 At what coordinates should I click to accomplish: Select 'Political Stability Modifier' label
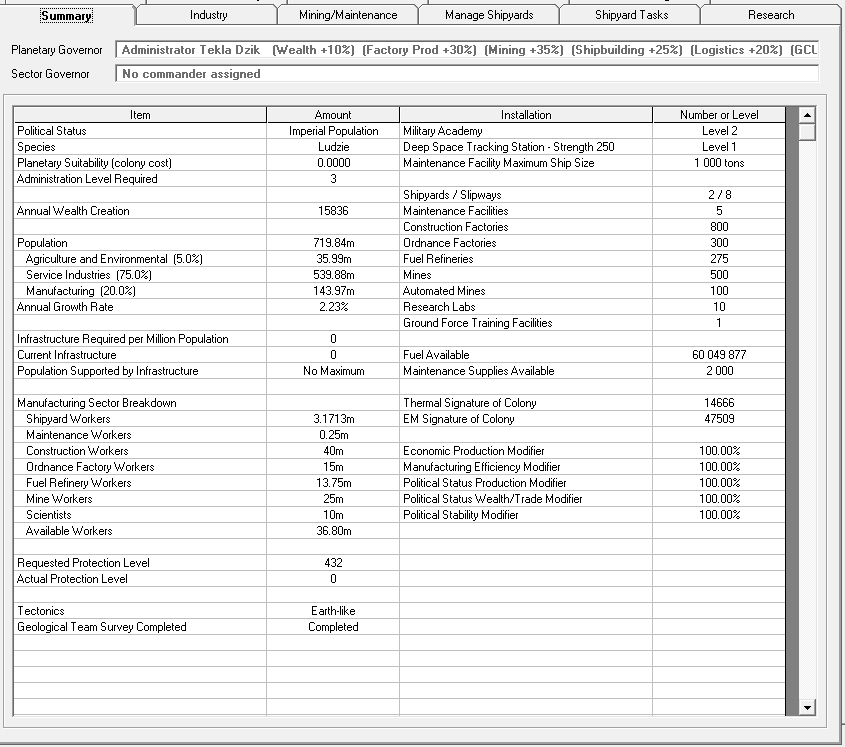(x=461, y=515)
